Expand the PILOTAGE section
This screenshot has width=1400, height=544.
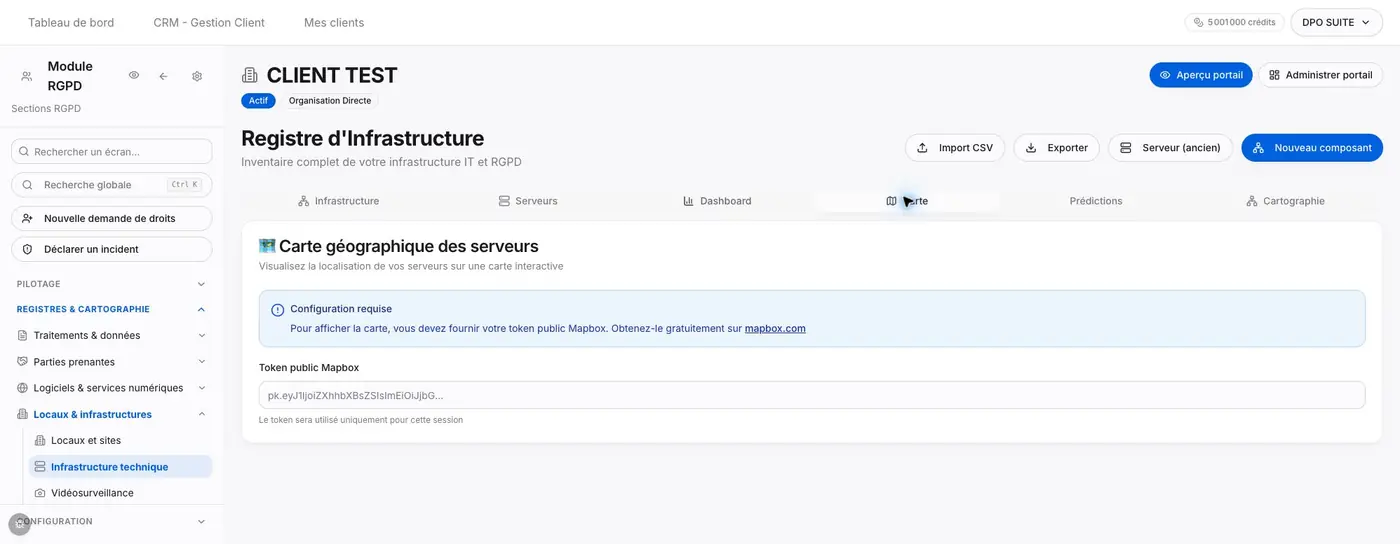[x=112, y=284]
